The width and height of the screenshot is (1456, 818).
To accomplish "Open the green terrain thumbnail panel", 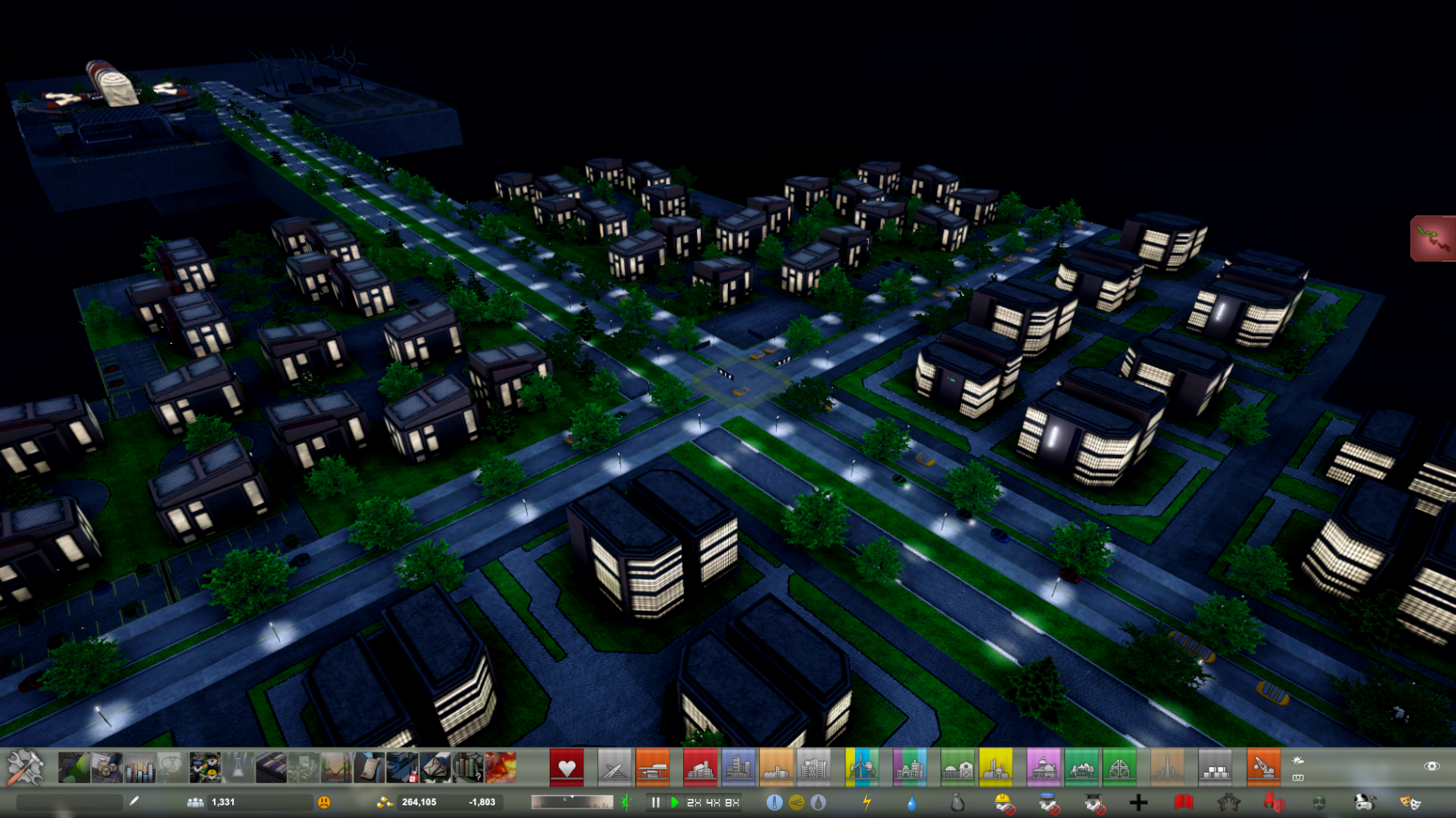I will click(x=73, y=768).
